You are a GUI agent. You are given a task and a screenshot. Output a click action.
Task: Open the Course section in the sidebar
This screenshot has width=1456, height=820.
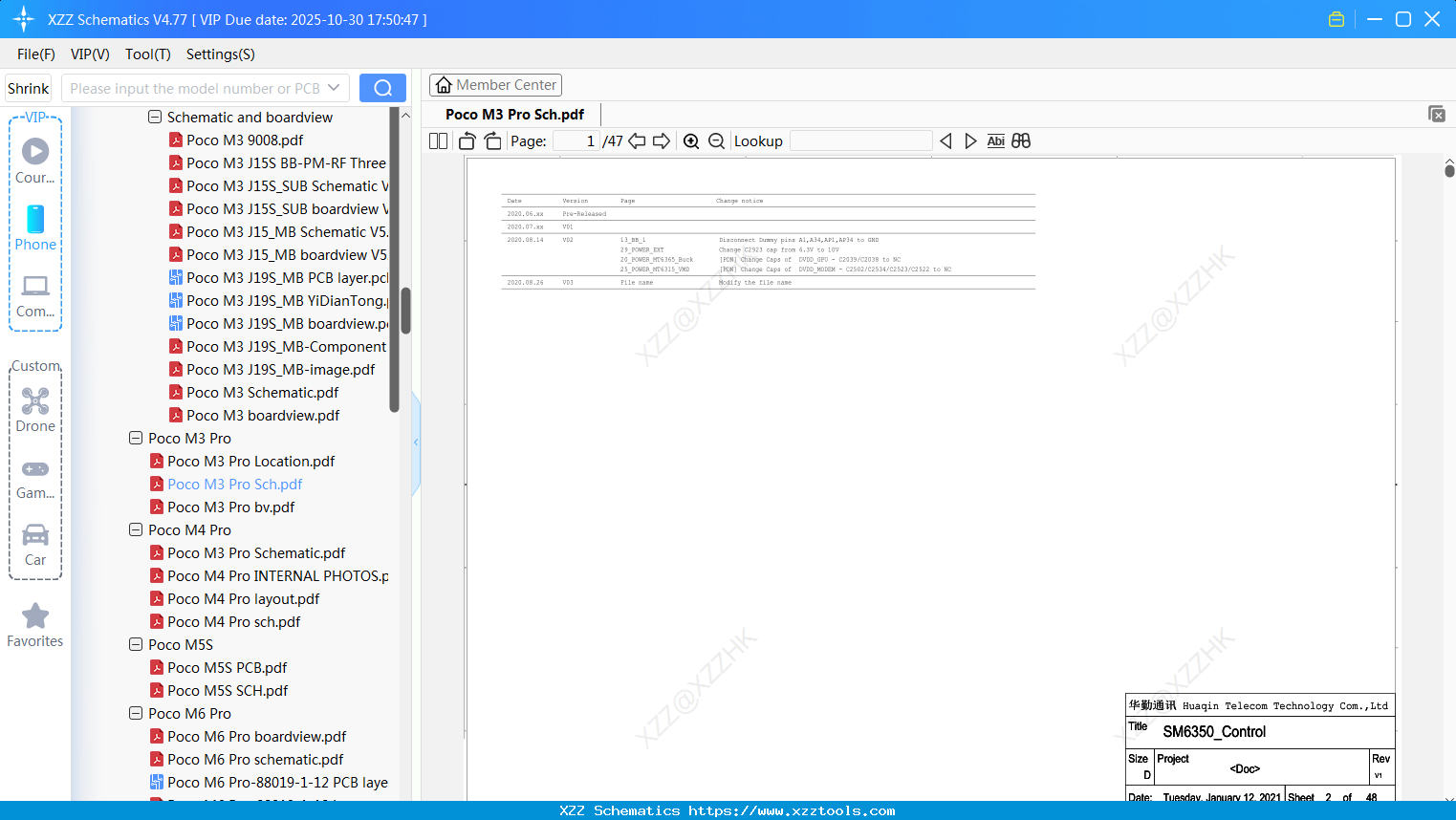(35, 161)
